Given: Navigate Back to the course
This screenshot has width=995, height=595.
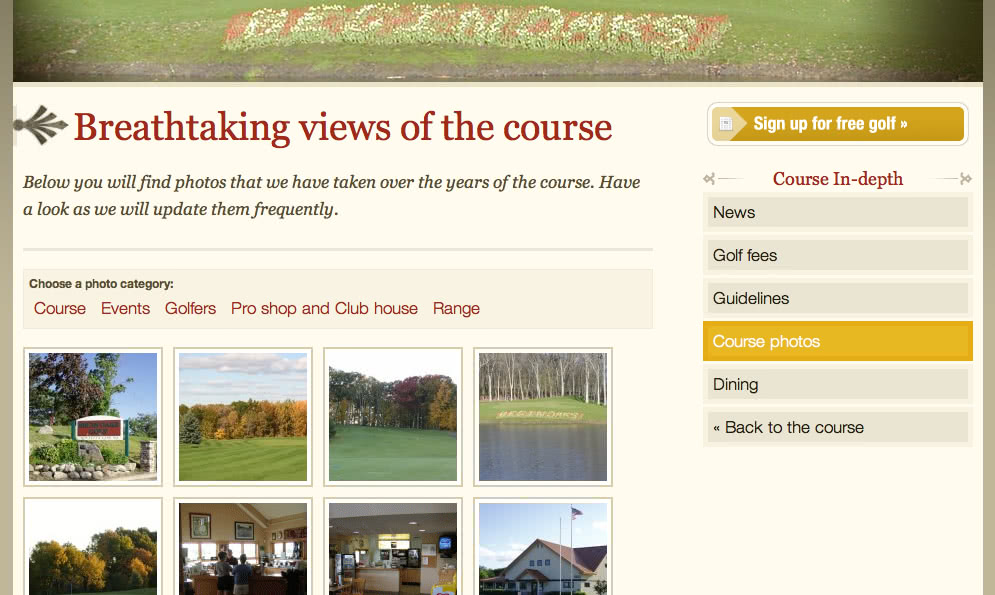Looking at the screenshot, I should [838, 427].
